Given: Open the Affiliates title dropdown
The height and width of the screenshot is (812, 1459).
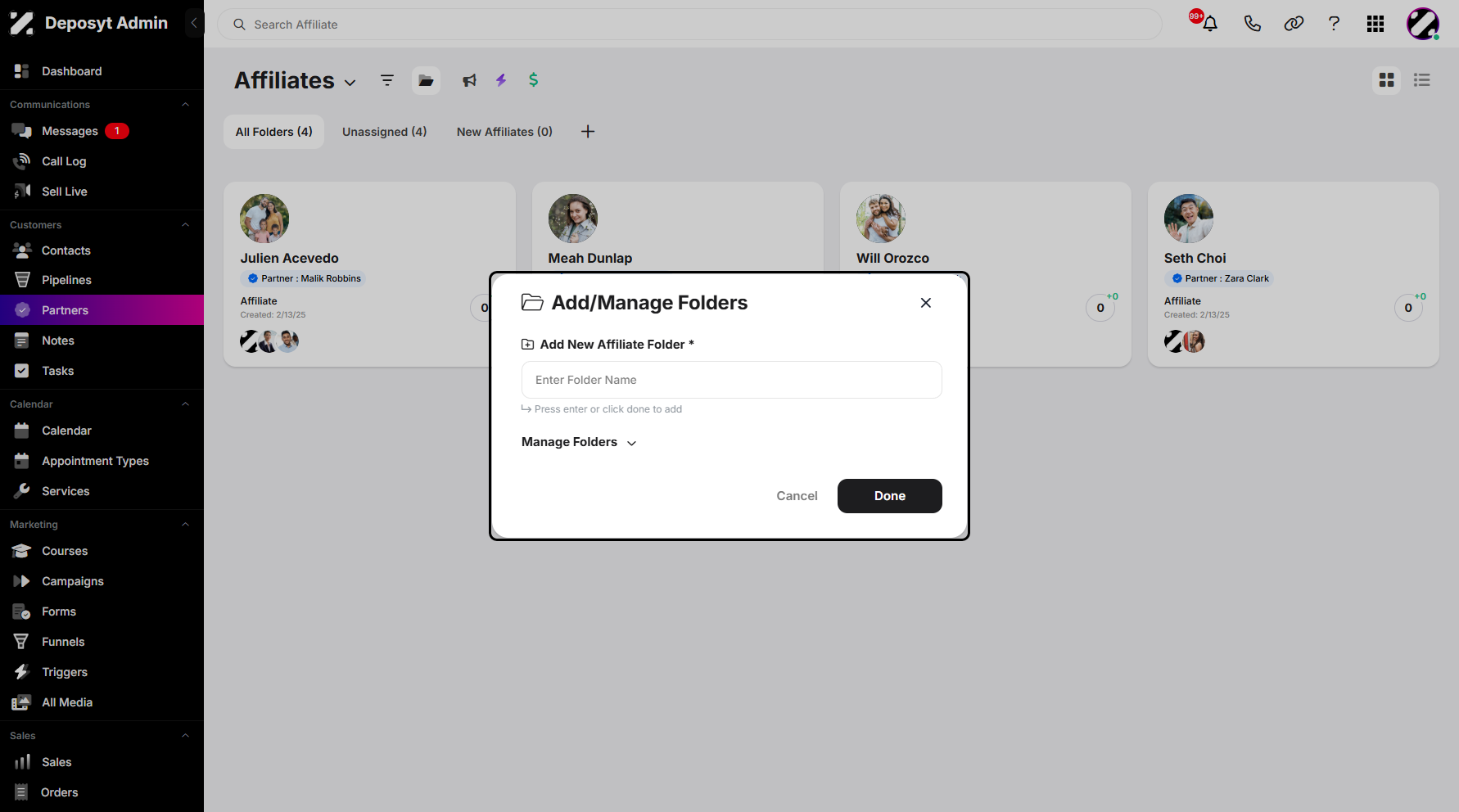Looking at the screenshot, I should click(x=350, y=83).
